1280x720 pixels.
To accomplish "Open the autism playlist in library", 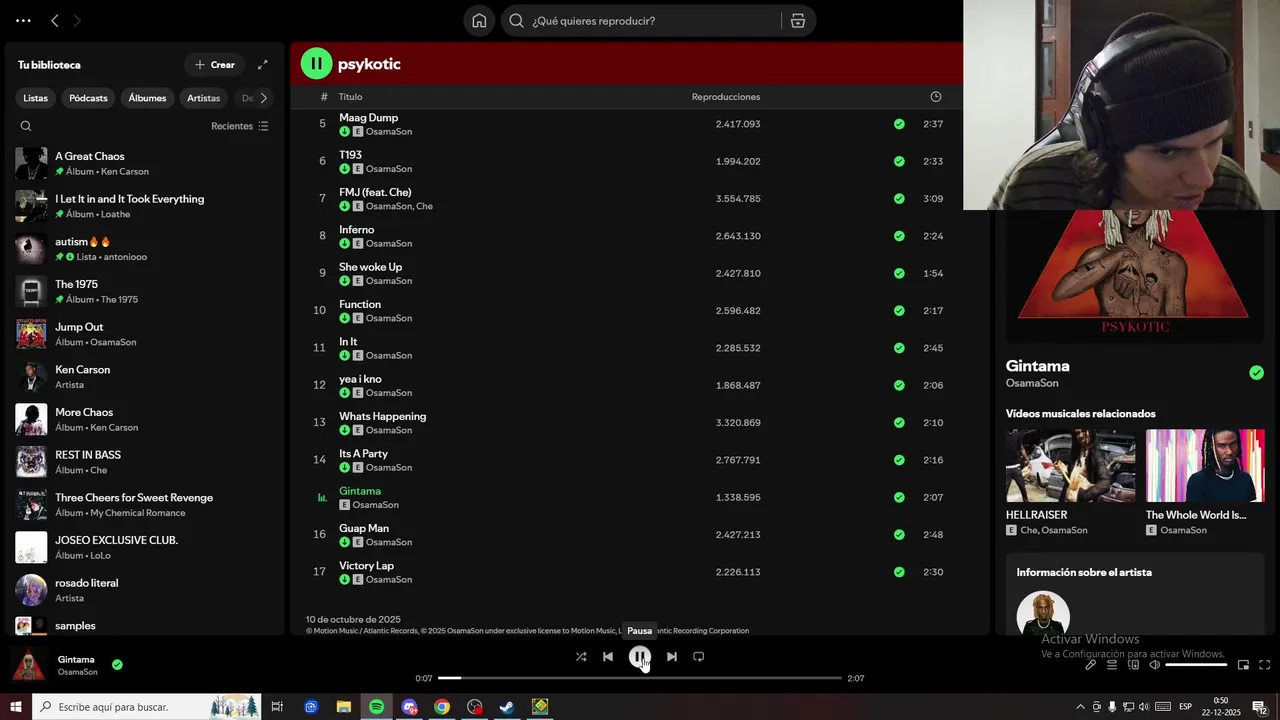I will [145, 249].
